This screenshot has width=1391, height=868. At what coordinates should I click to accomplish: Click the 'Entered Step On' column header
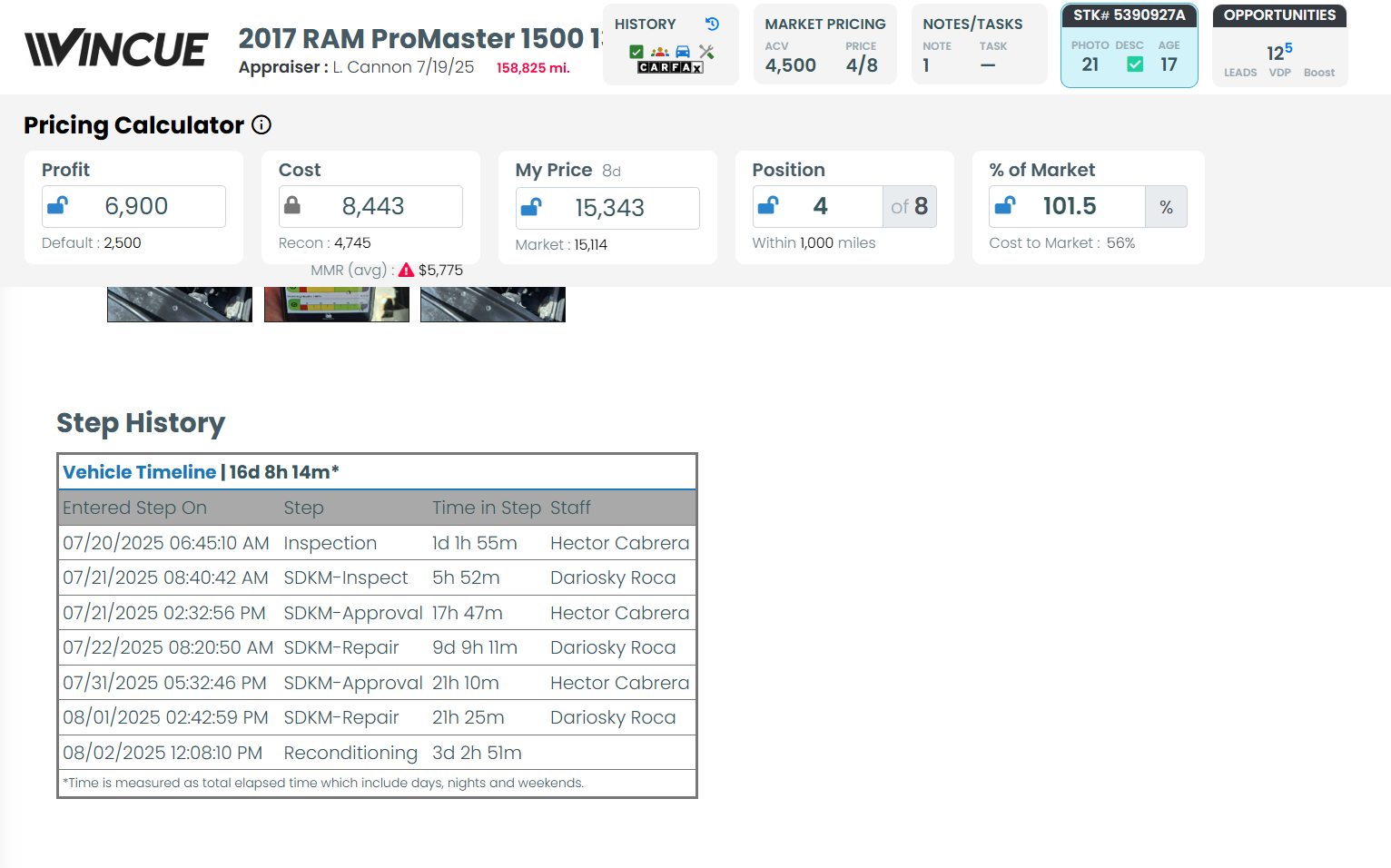(x=135, y=508)
